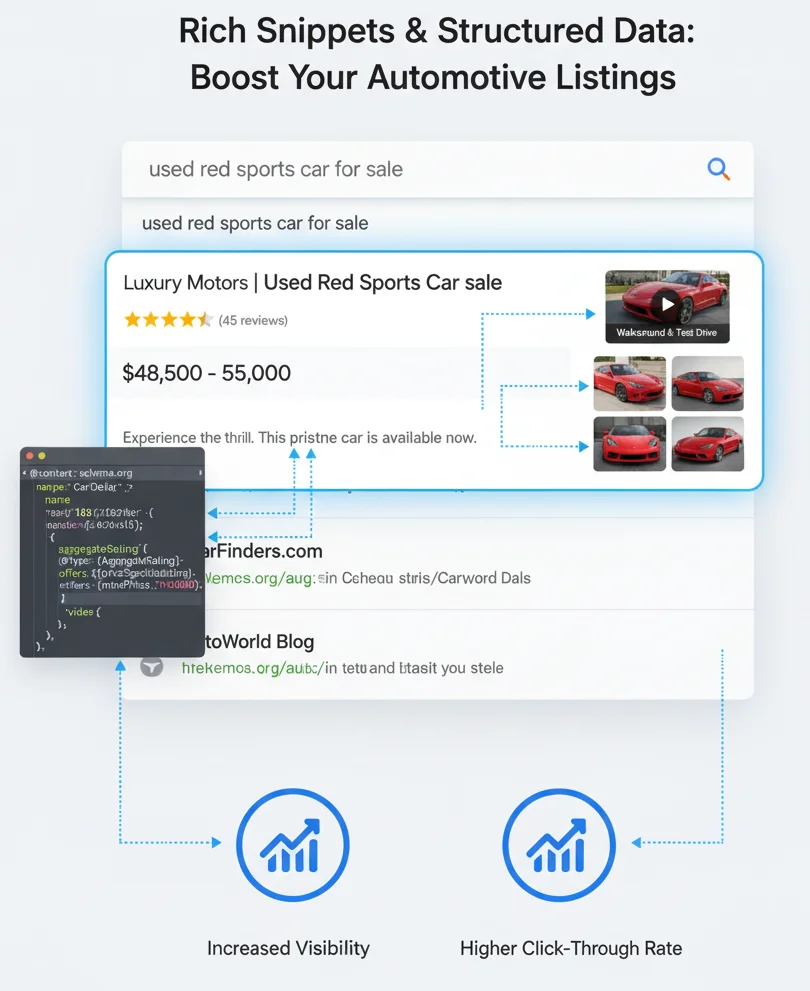Viewport: 810px width, 991px height.
Task: Close the JSON-LD code window via red dot
Action: click(x=30, y=455)
